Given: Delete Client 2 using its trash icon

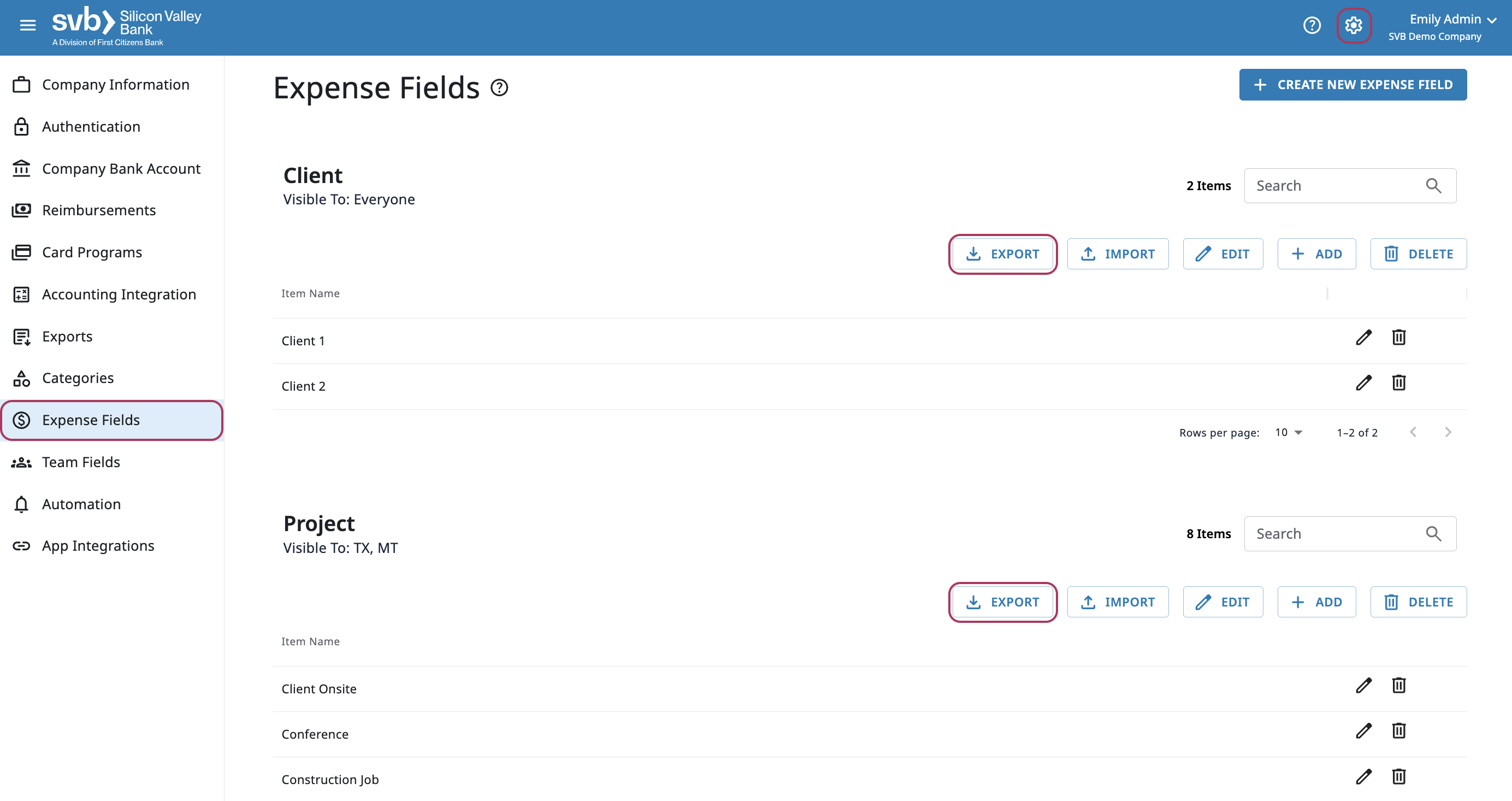Looking at the screenshot, I should pos(1399,383).
